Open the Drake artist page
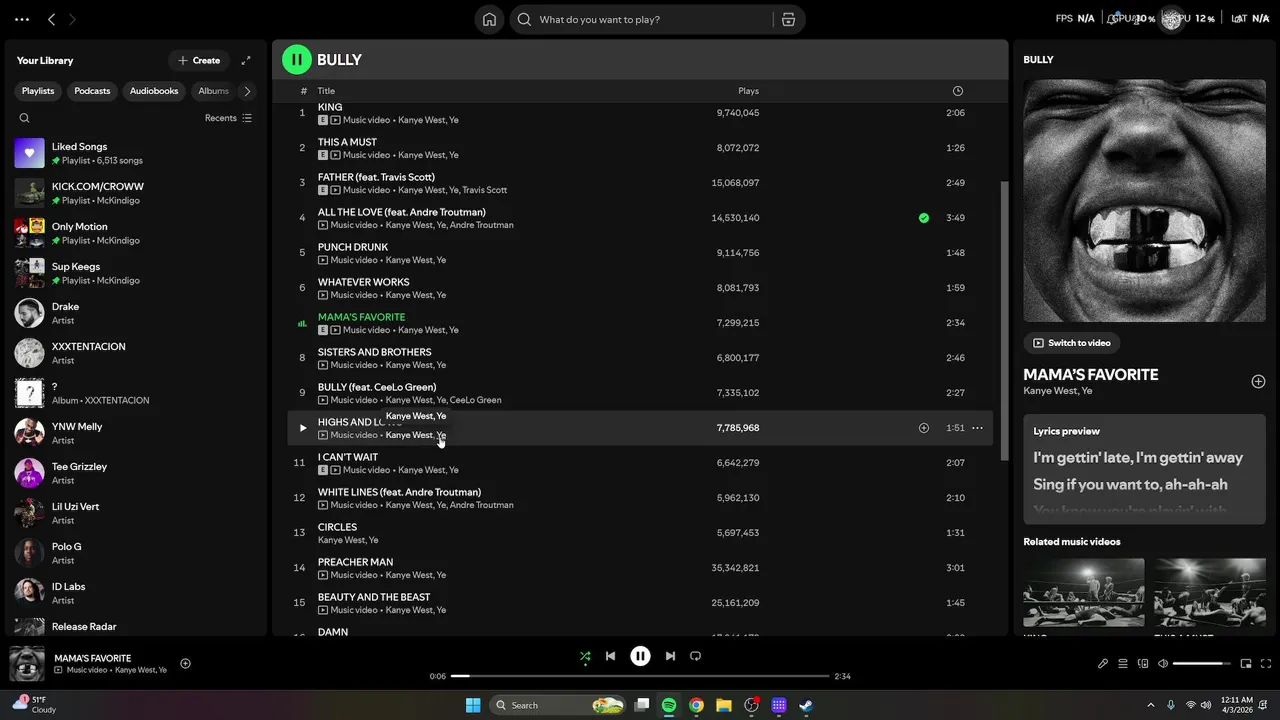 [135, 313]
